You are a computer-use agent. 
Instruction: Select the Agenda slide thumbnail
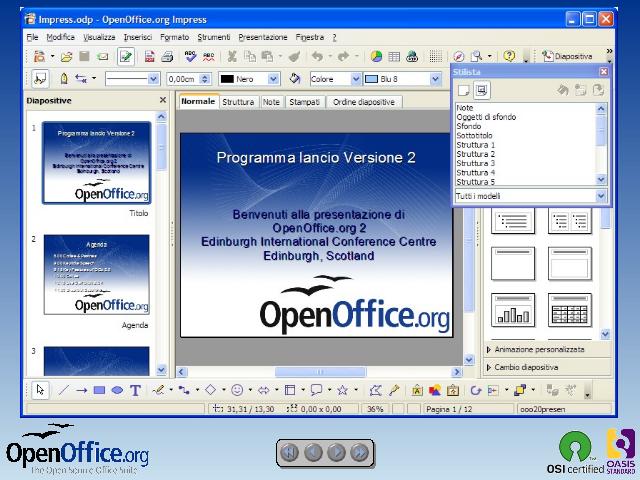(x=96, y=274)
